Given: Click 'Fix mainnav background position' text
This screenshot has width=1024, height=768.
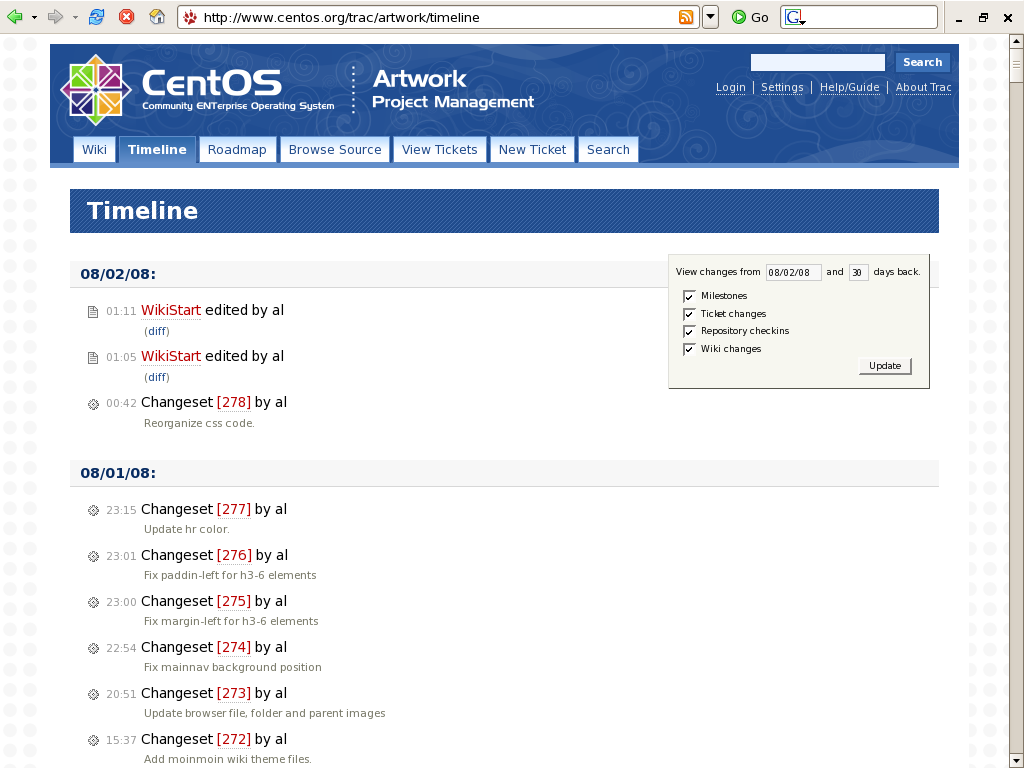Looking at the screenshot, I should (232, 667).
